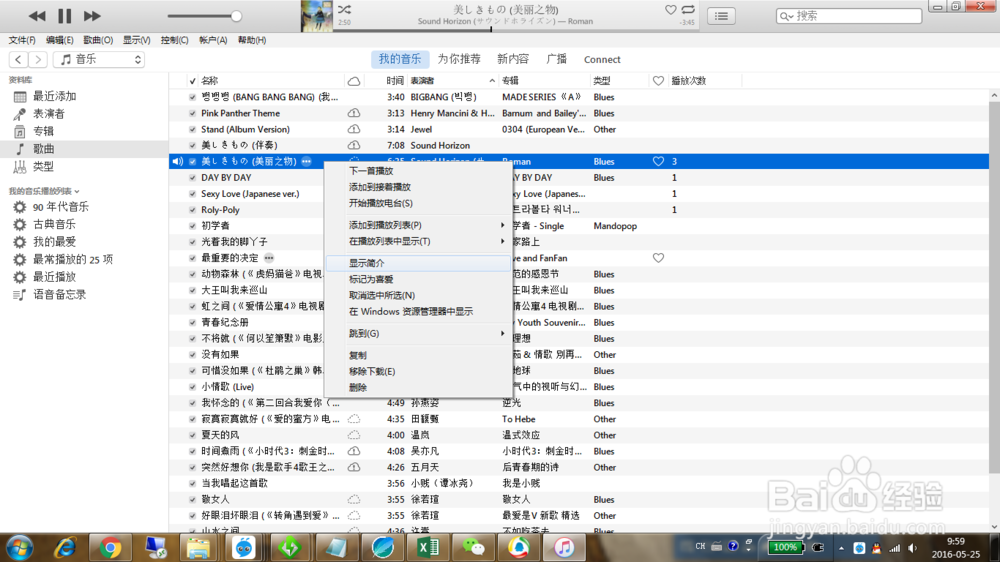This screenshot has width=1000, height=562.
Task: Pause the current song
Action: click(64, 16)
